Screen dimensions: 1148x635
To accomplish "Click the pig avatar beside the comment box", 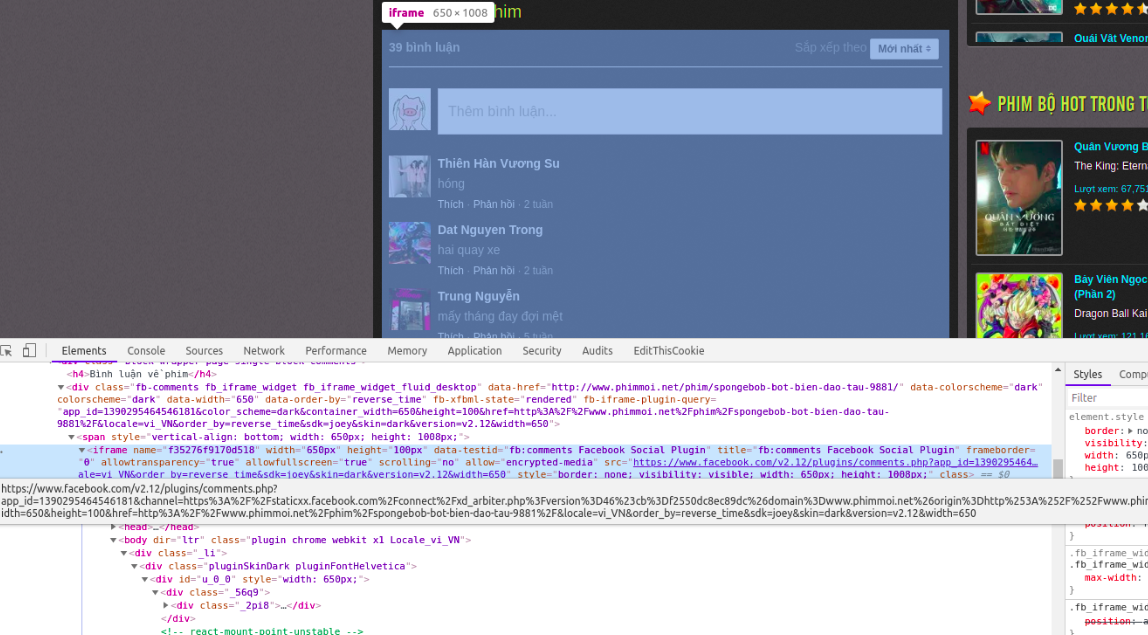I will 409,110.
